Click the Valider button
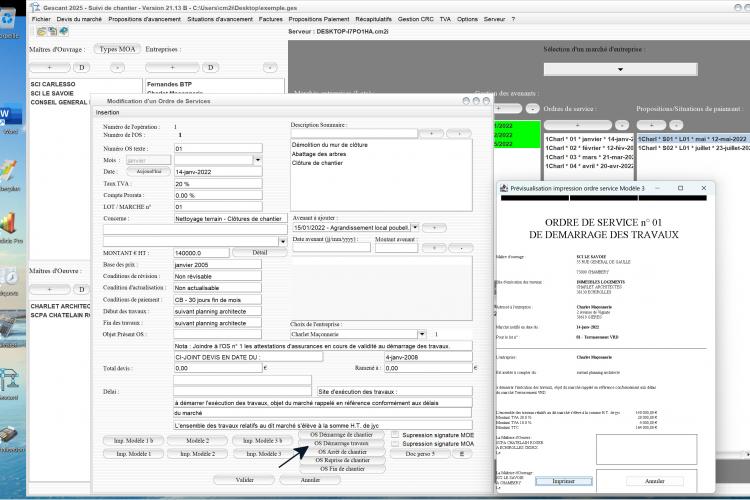The image size is (750, 500). coord(244,480)
